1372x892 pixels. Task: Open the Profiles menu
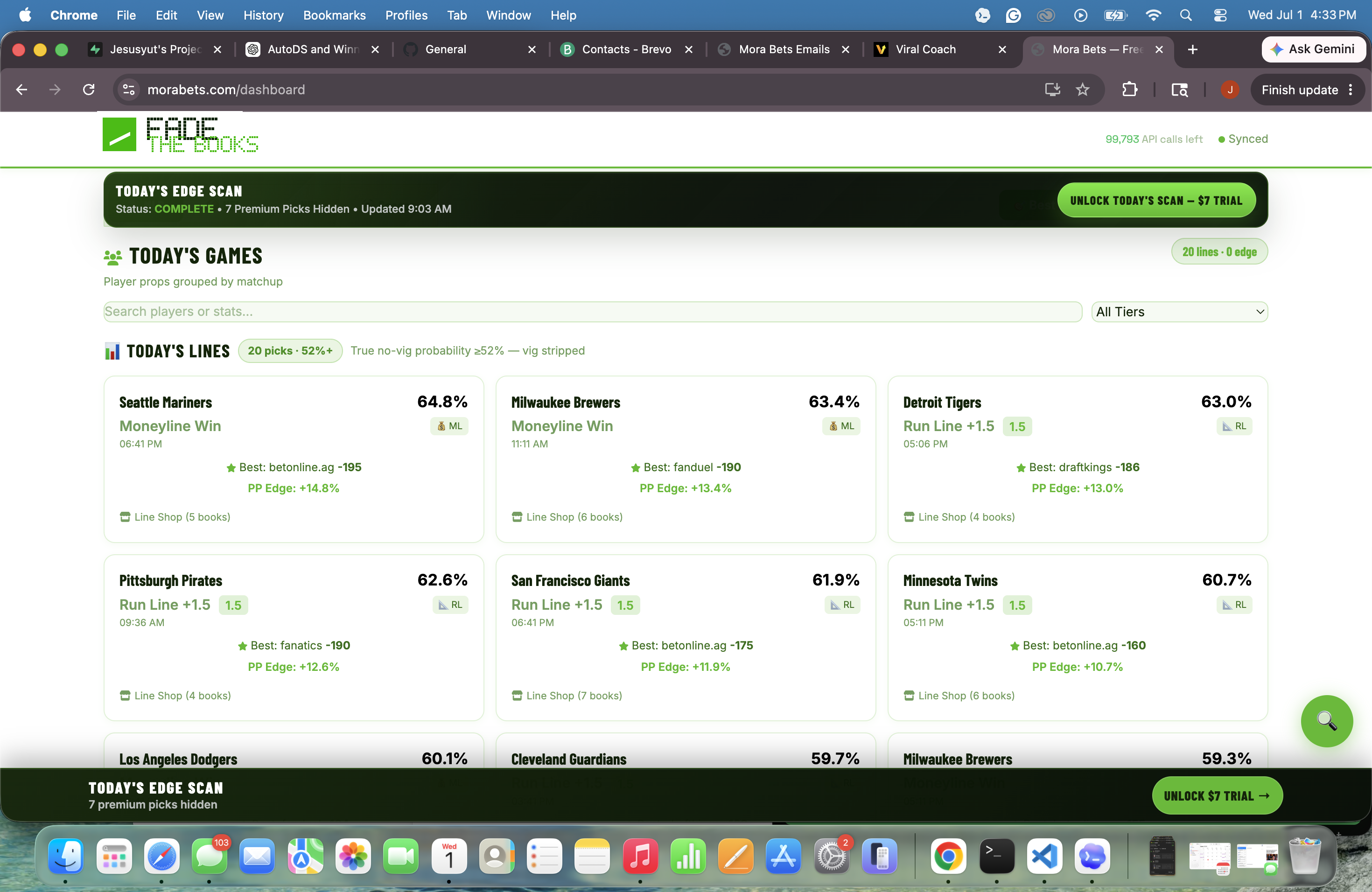[x=406, y=15]
